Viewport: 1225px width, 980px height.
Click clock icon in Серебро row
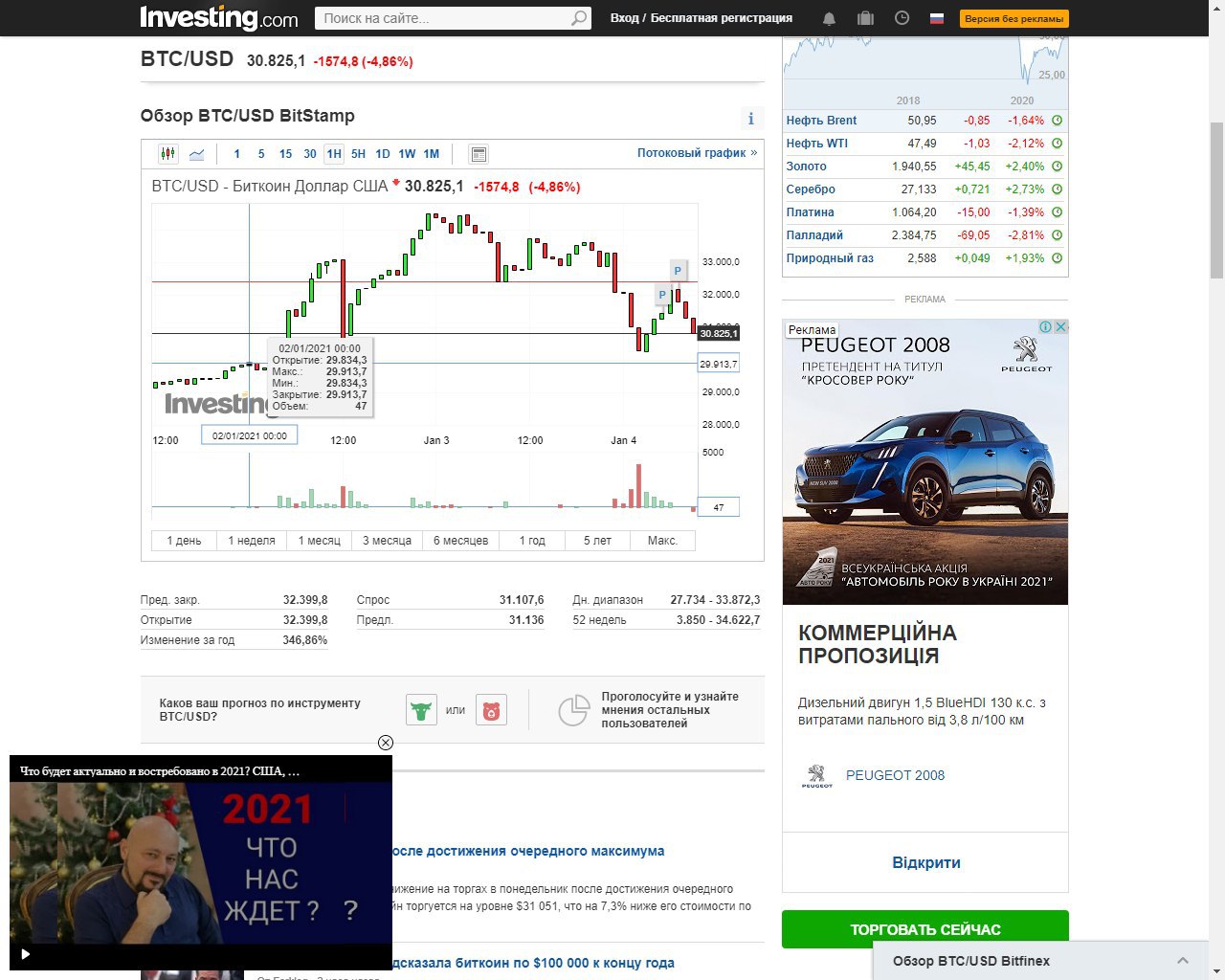[x=1058, y=189]
